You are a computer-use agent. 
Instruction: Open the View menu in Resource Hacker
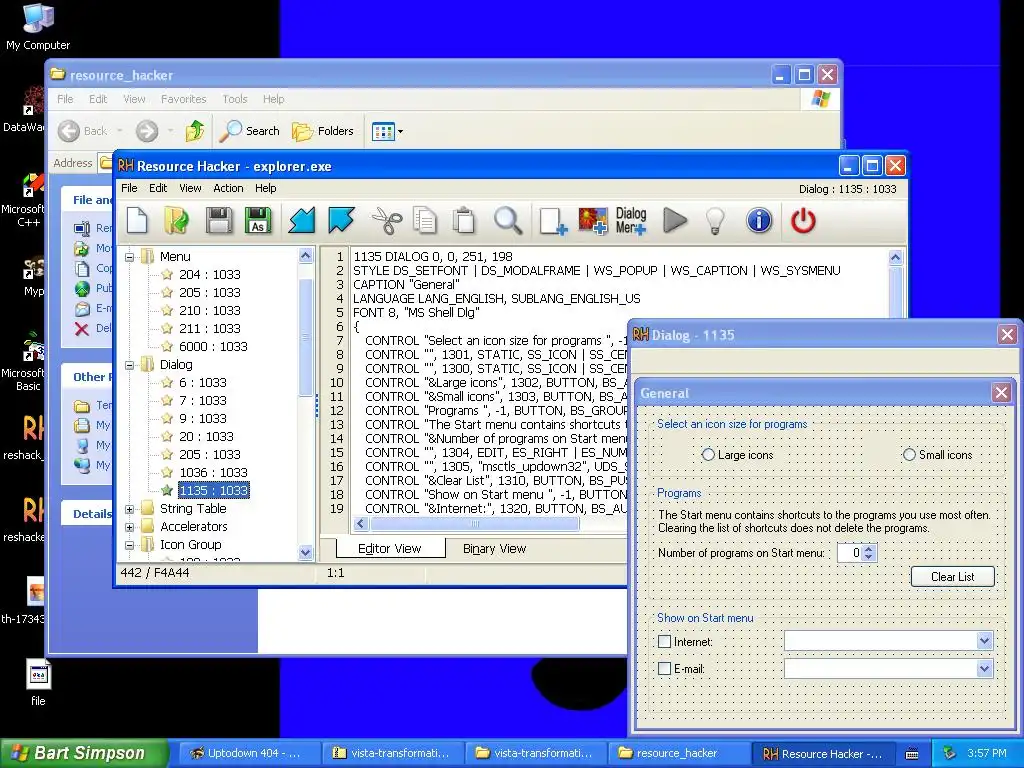(x=190, y=188)
